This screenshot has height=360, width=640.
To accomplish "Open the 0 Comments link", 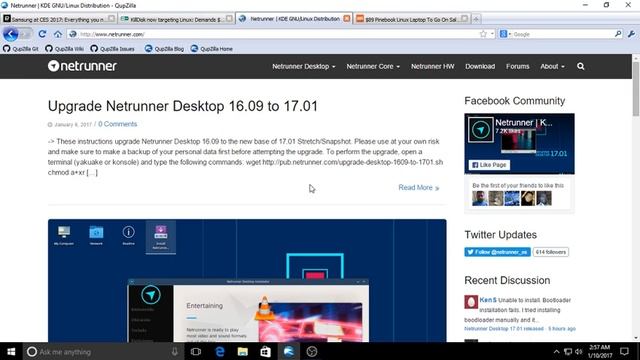I will pos(118,124).
